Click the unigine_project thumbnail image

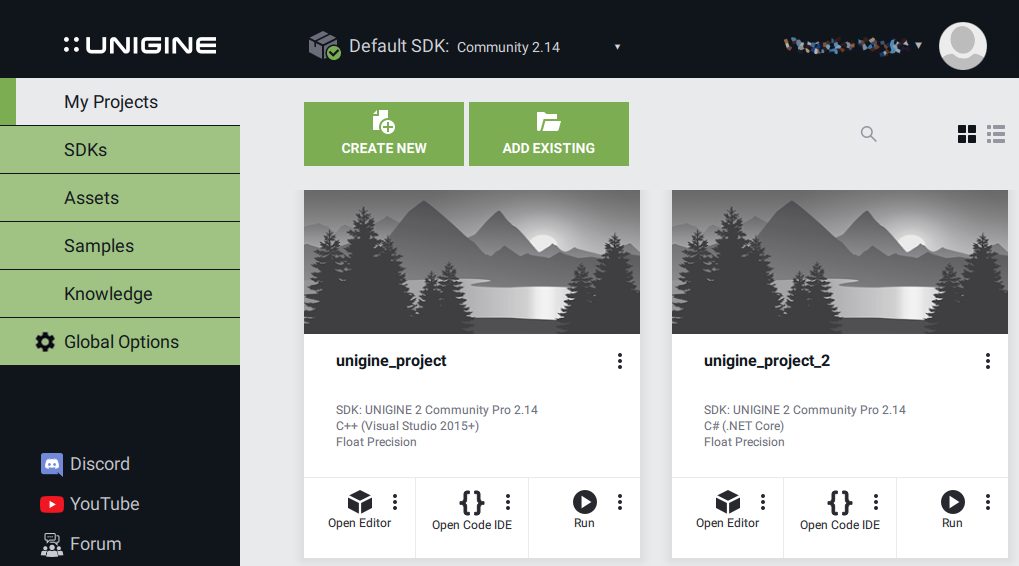[472, 262]
